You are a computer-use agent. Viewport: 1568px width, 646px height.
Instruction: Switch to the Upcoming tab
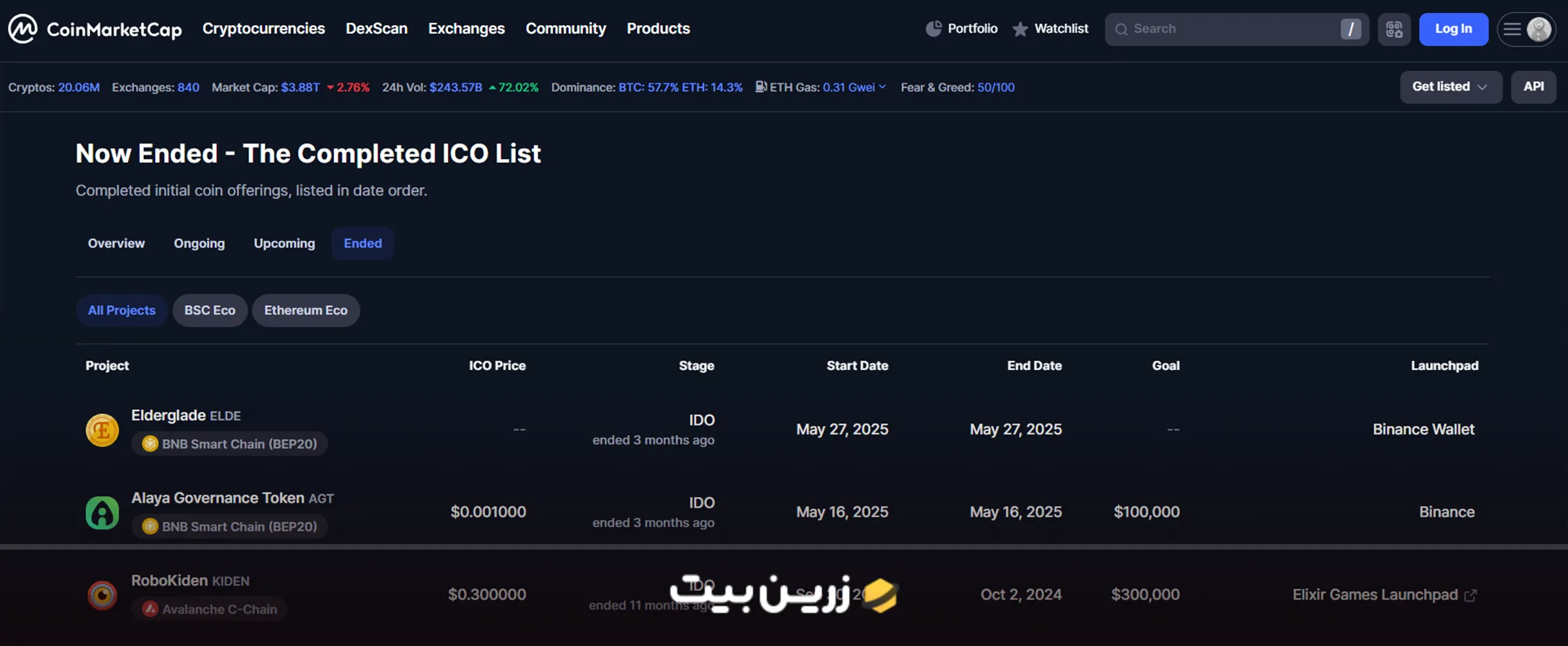[x=285, y=243]
